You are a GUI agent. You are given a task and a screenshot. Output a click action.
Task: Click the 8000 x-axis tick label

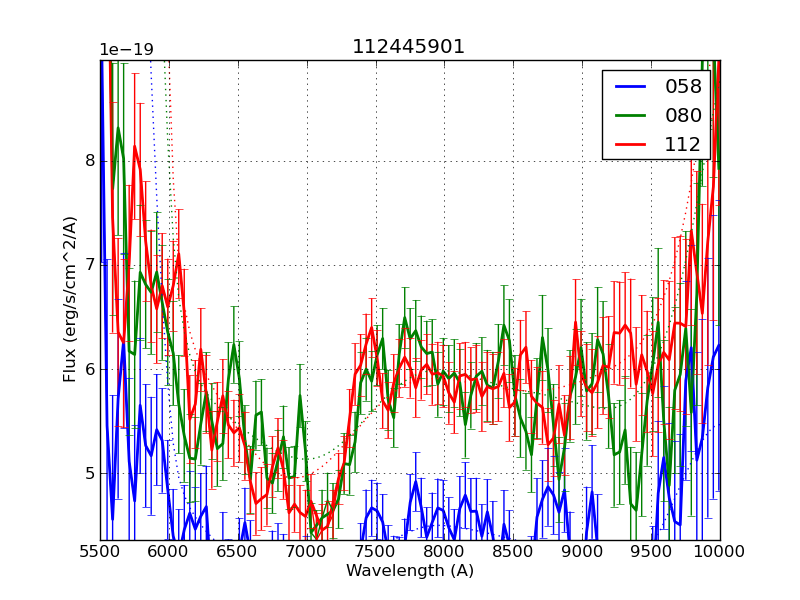444,551
